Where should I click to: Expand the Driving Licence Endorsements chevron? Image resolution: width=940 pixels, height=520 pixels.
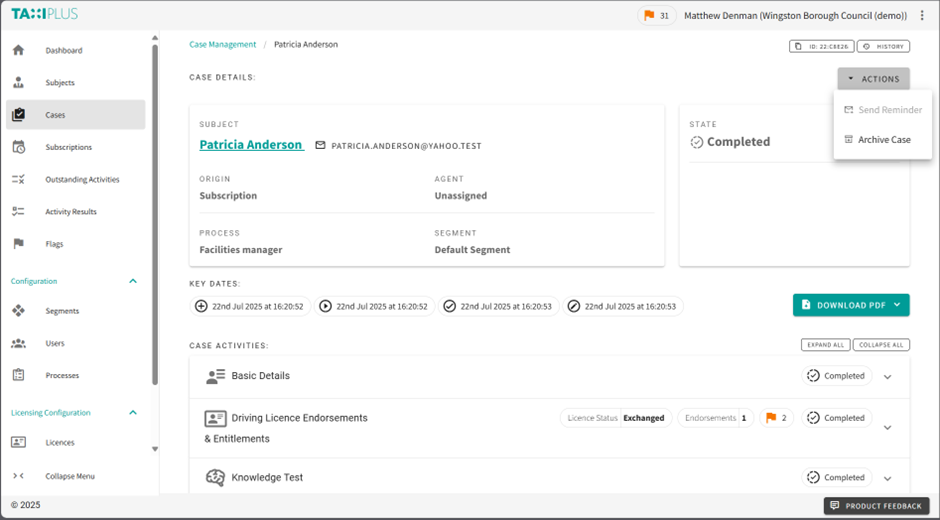(888, 428)
